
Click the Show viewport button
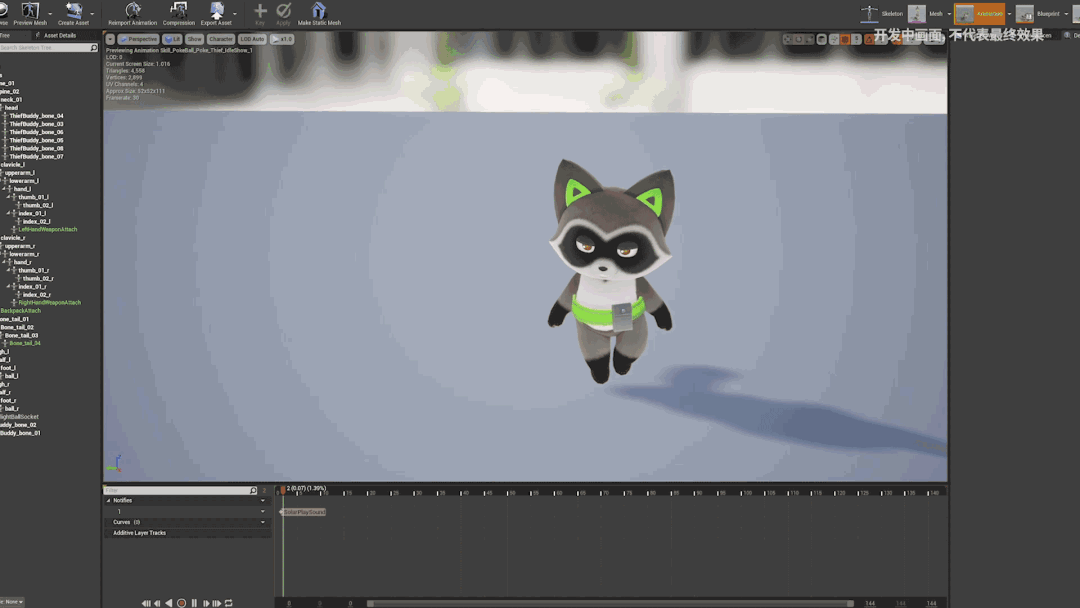pyautogui.click(x=194, y=39)
